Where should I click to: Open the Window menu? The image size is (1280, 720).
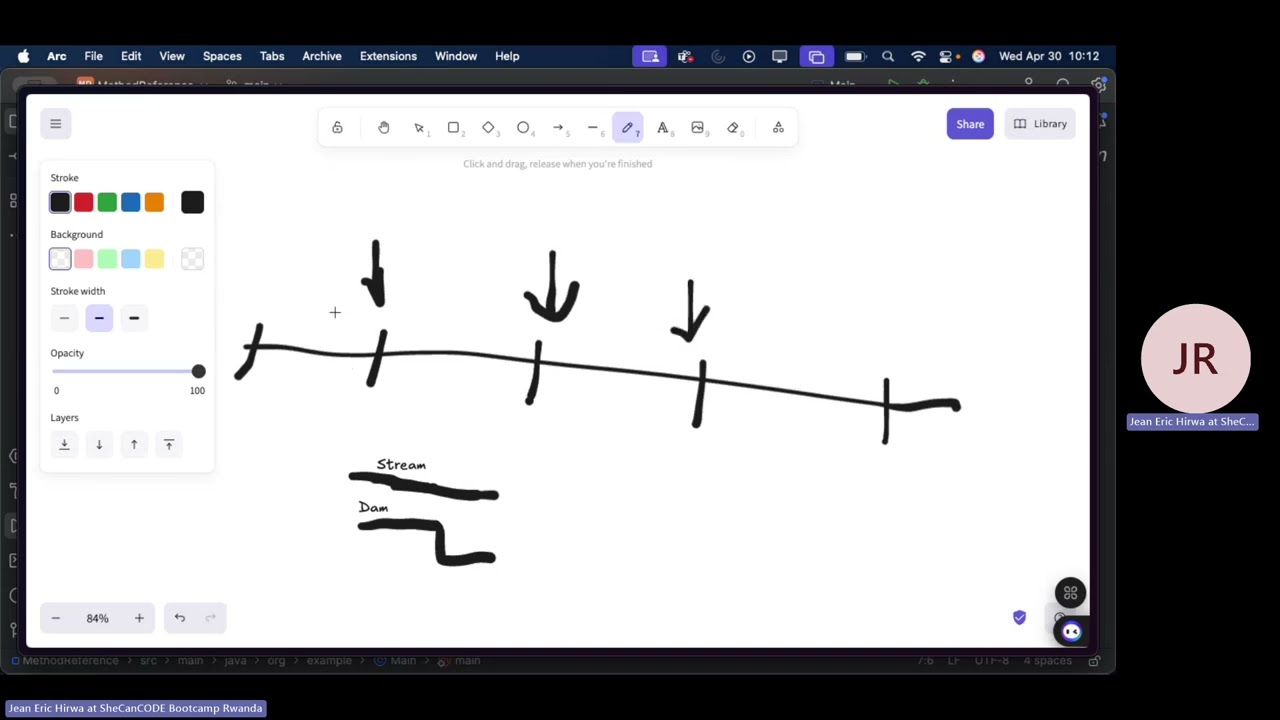456,56
